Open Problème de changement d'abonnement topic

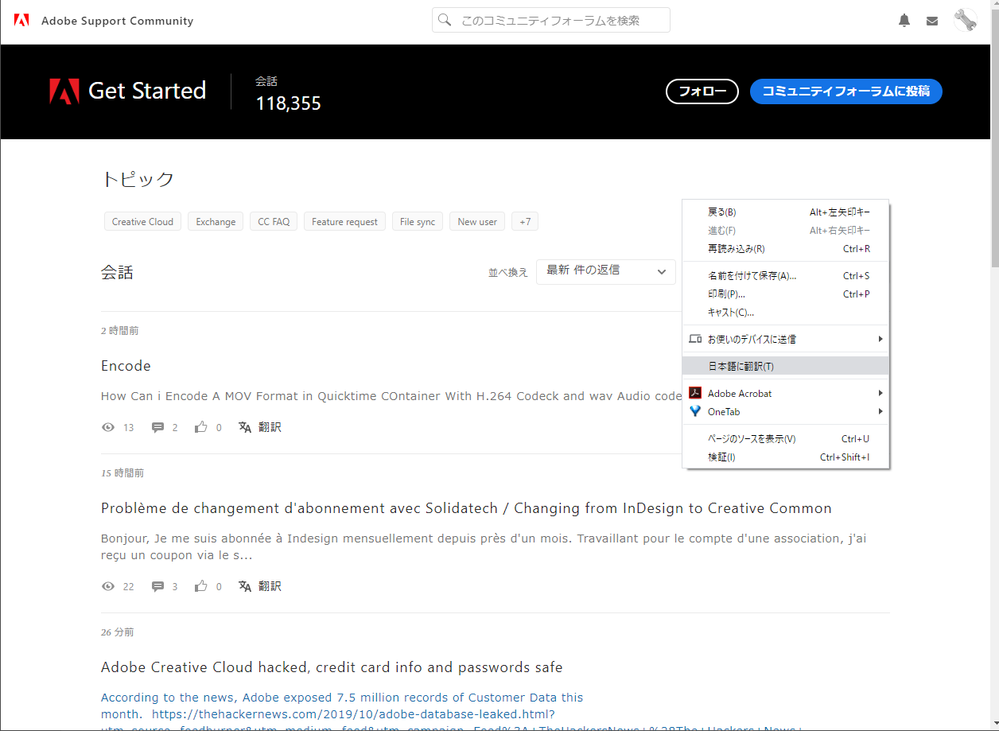(466, 508)
